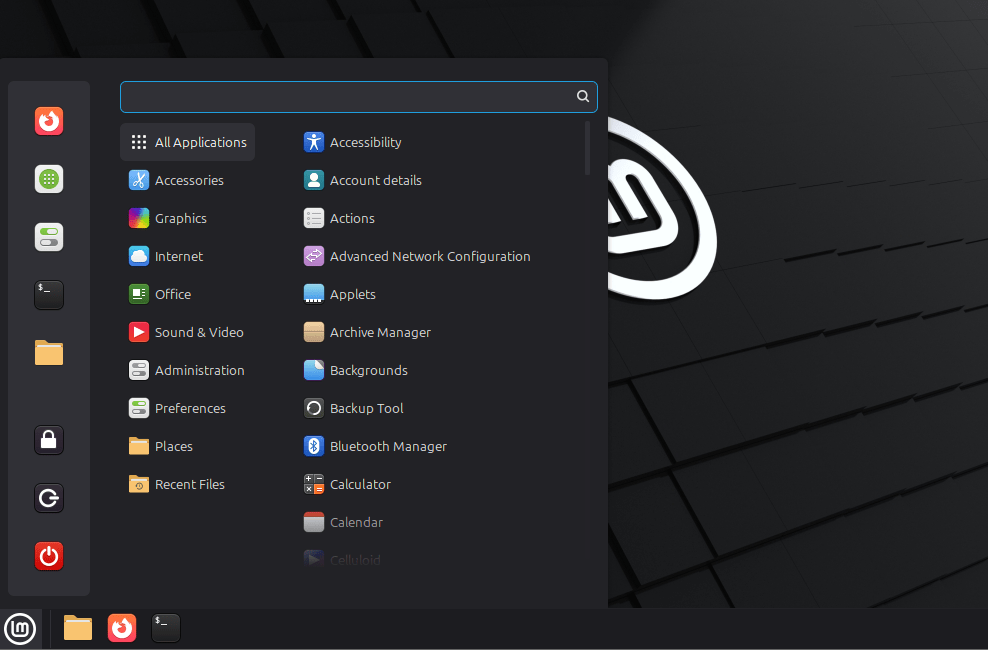988x650 pixels.
Task: Open the Graphics category
Action: [188, 218]
